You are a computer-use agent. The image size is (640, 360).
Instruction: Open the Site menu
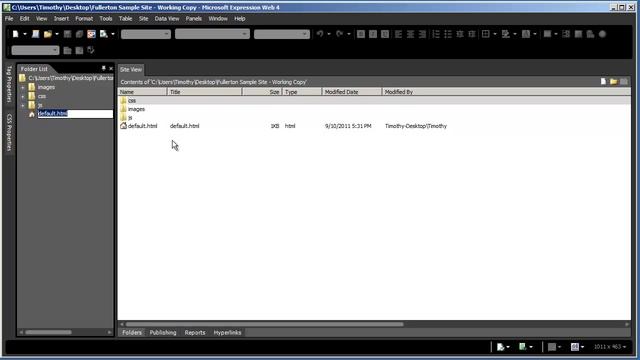point(144,19)
